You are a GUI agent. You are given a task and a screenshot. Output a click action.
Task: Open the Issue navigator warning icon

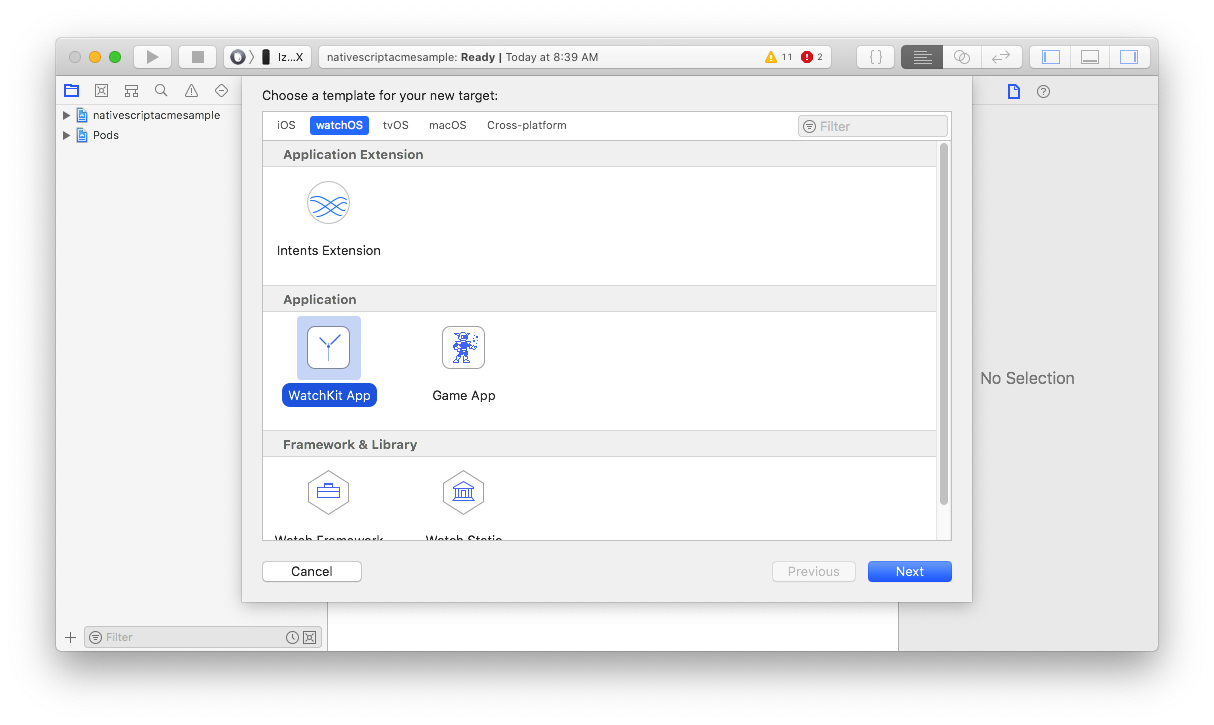coord(191,91)
